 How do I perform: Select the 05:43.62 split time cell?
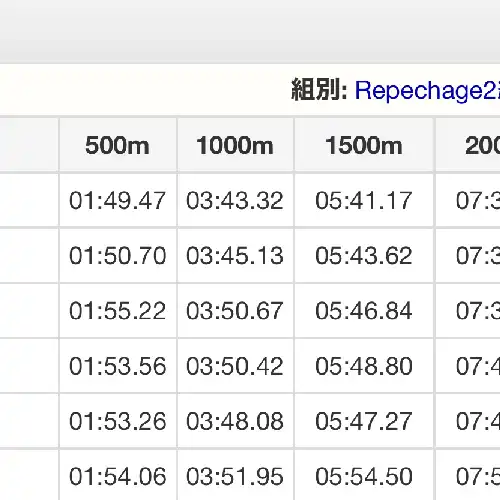click(364, 256)
